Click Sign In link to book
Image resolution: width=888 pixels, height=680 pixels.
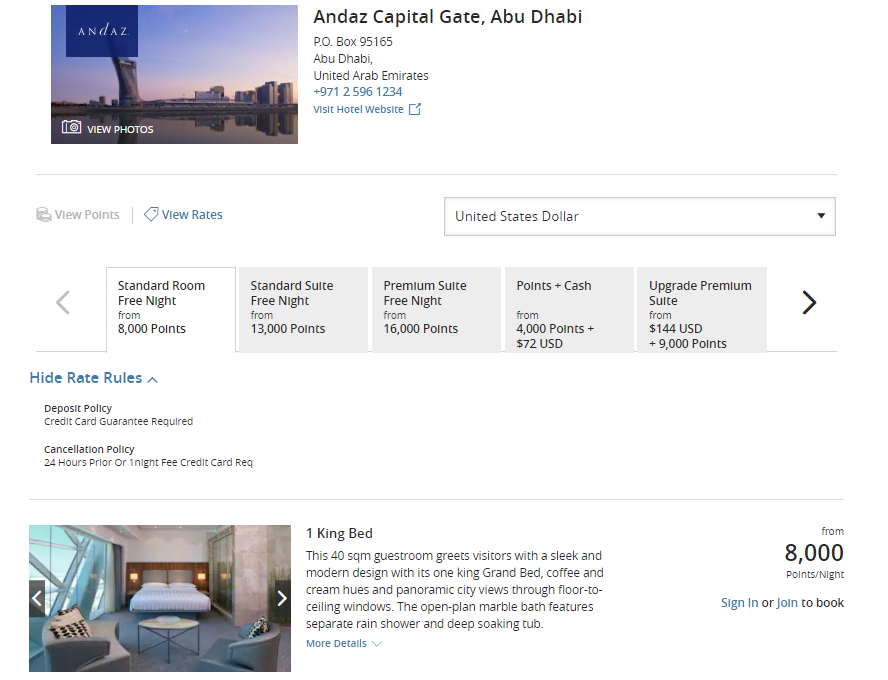739,603
